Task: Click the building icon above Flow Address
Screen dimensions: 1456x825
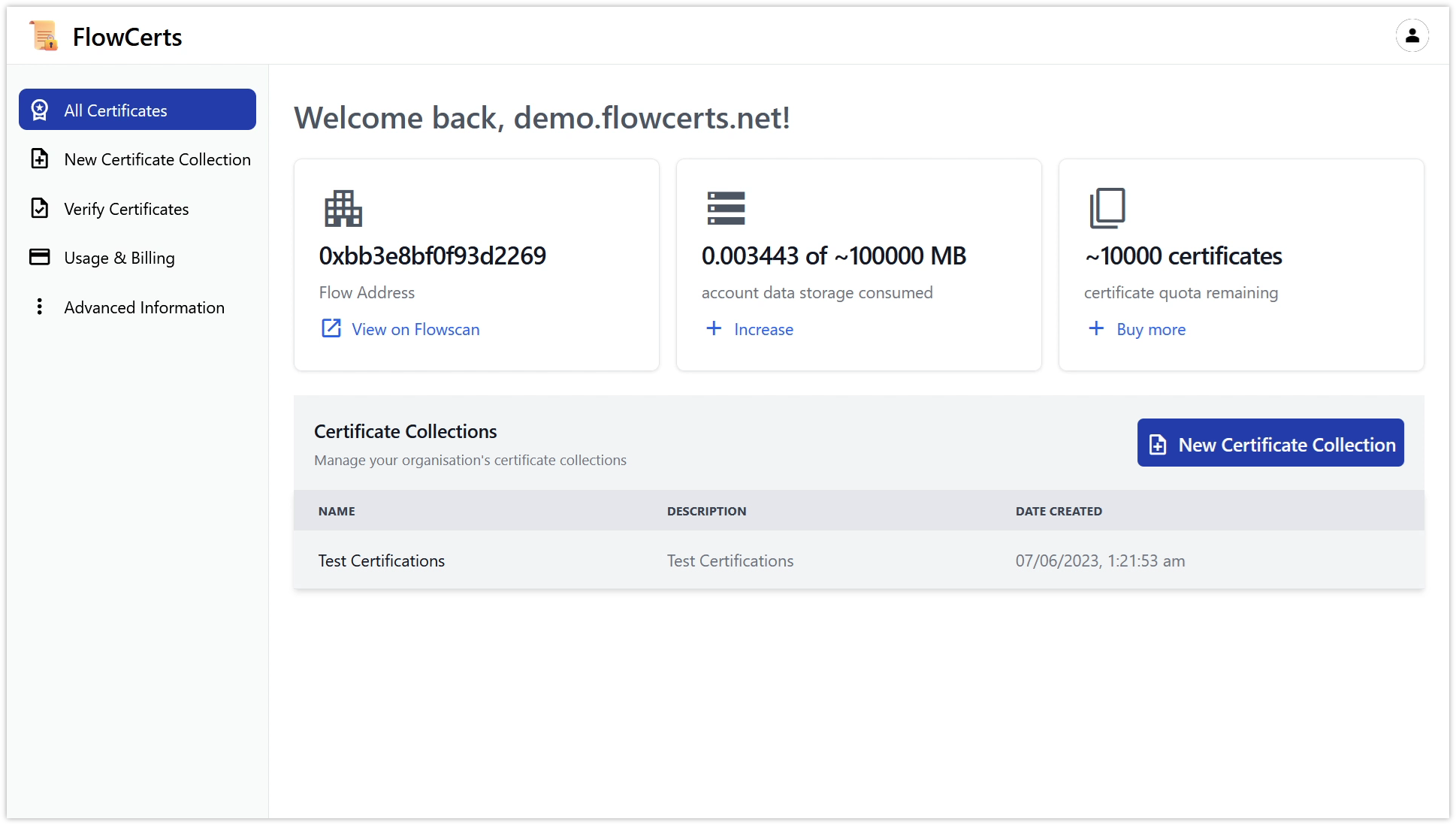Action: (x=343, y=208)
